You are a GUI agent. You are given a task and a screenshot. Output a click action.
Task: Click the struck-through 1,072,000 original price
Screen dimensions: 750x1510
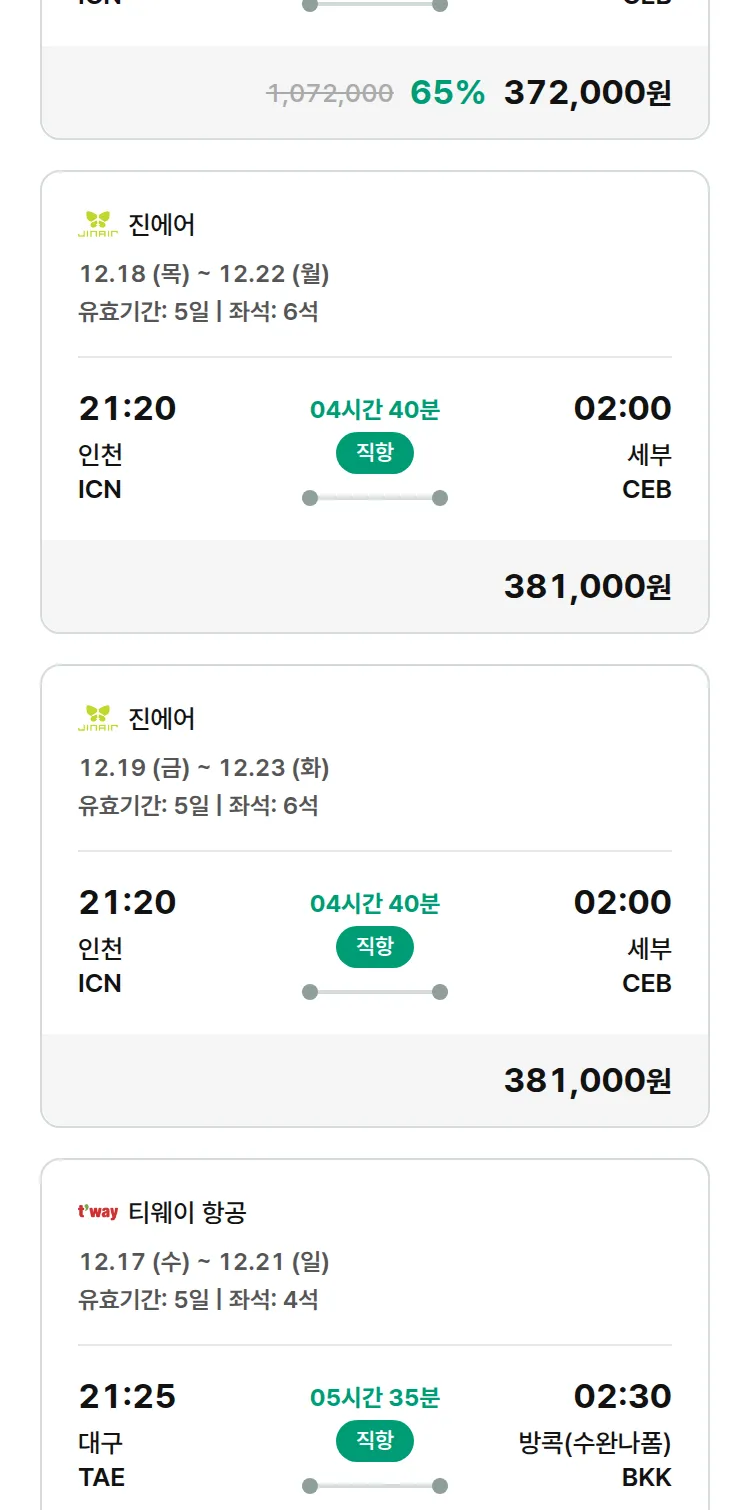click(x=329, y=93)
